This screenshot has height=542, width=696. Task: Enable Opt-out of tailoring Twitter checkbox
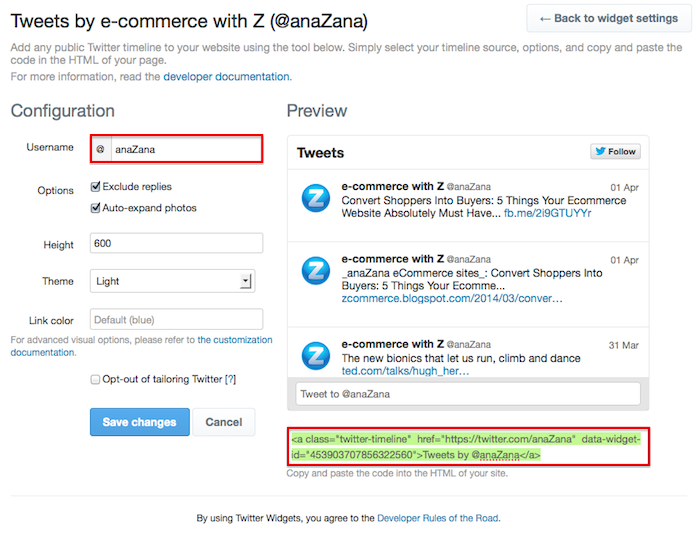(95, 380)
